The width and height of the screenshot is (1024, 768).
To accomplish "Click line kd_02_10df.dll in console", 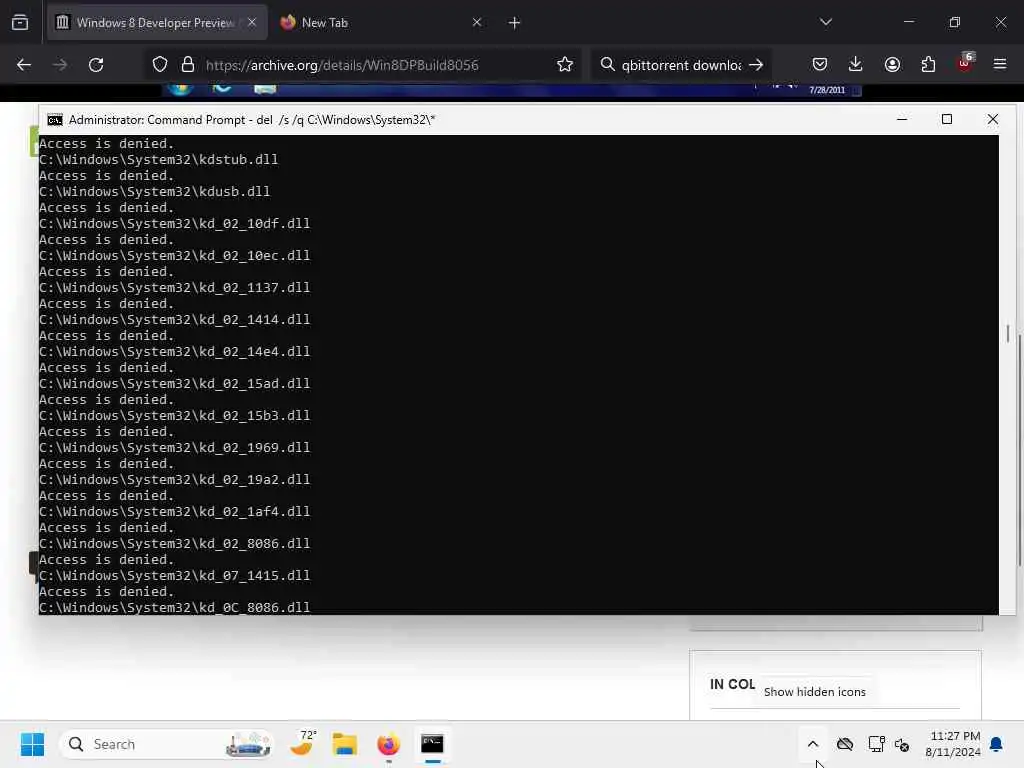I will [174, 223].
